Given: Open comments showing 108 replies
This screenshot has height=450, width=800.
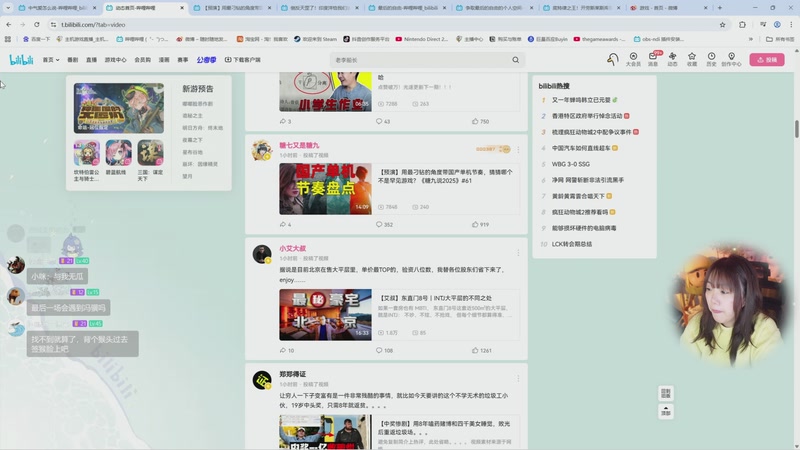Looking at the screenshot, I should (384, 351).
